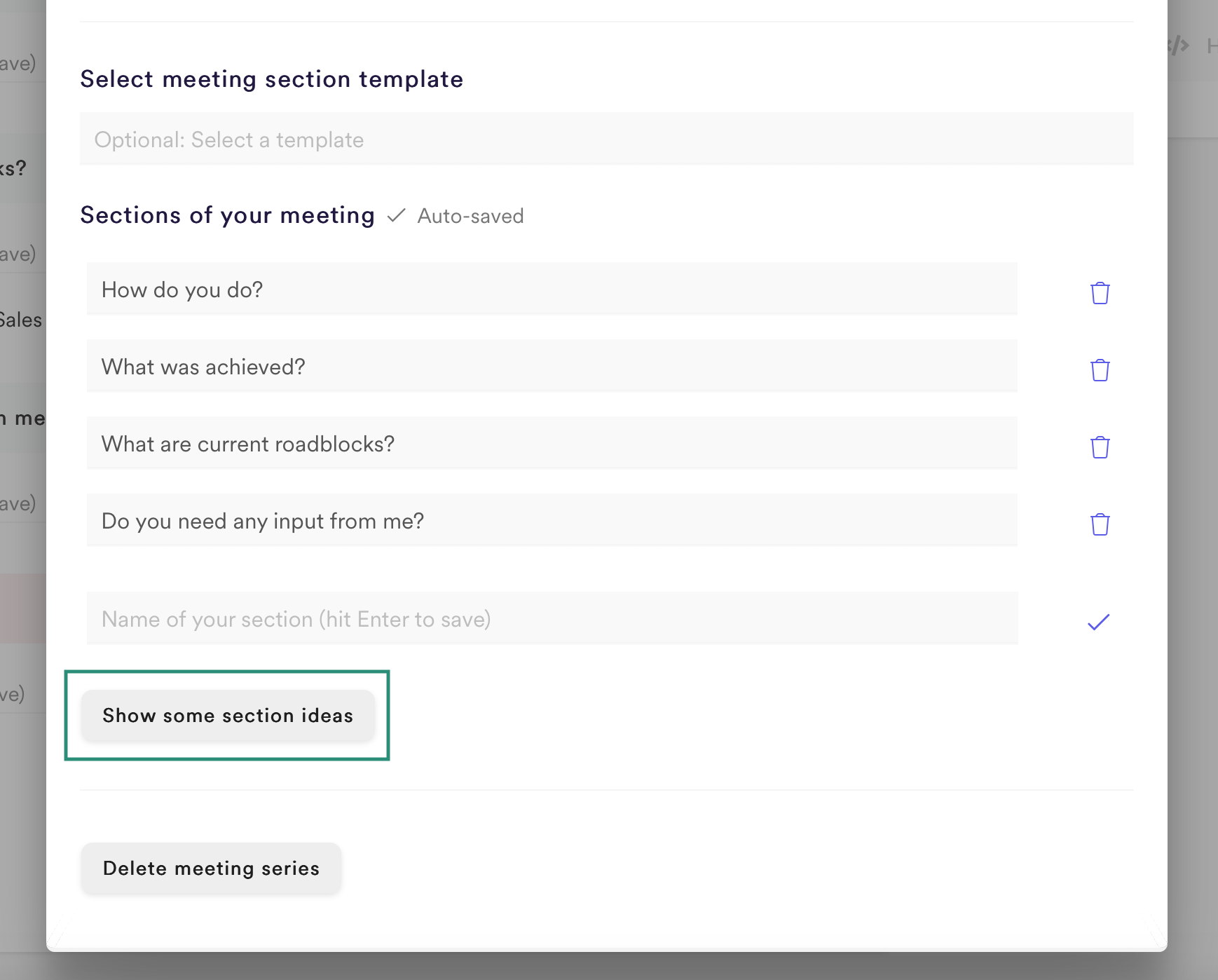Image resolution: width=1218 pixels, height=980 pixels.
Task: Click trash icon beside "What was achieved?"
Action: click(1100, 370)
